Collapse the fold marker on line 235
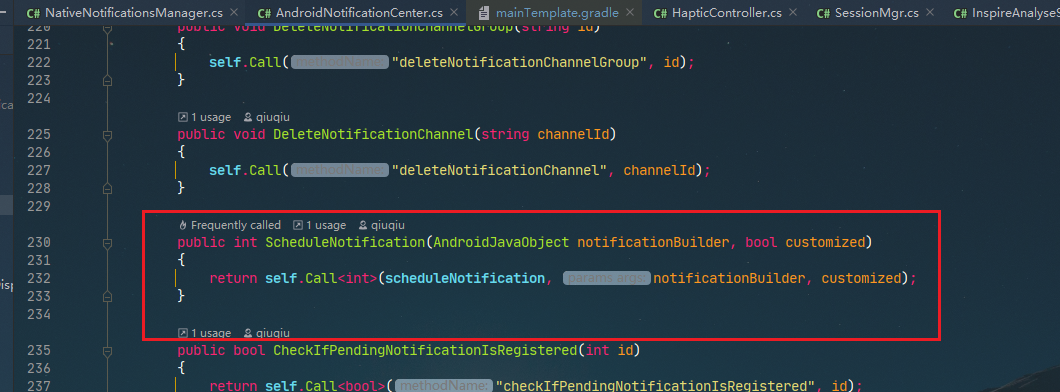Image resolution: width=1060 pixels, height=392 pixels. pyautogui.click(x=107, y=351)
